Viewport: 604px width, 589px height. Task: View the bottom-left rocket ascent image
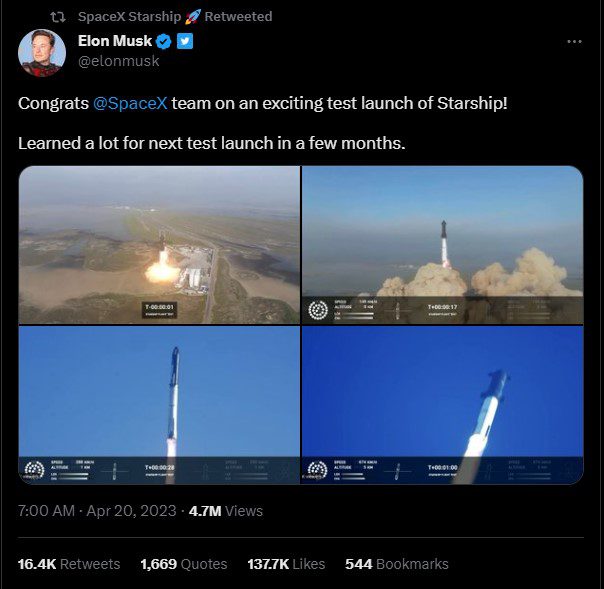[x=159, y=405]
